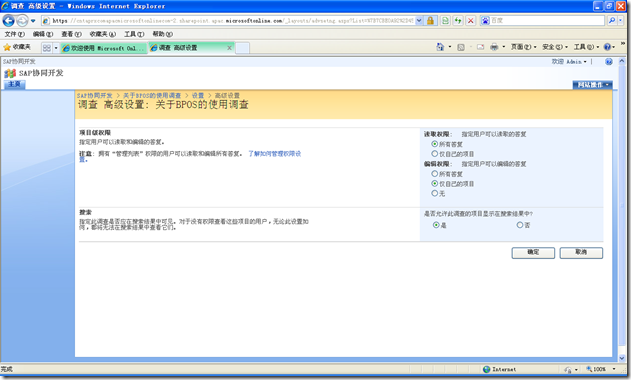Open the recent pages dropdown next to Forward

[x=33, y=21]
